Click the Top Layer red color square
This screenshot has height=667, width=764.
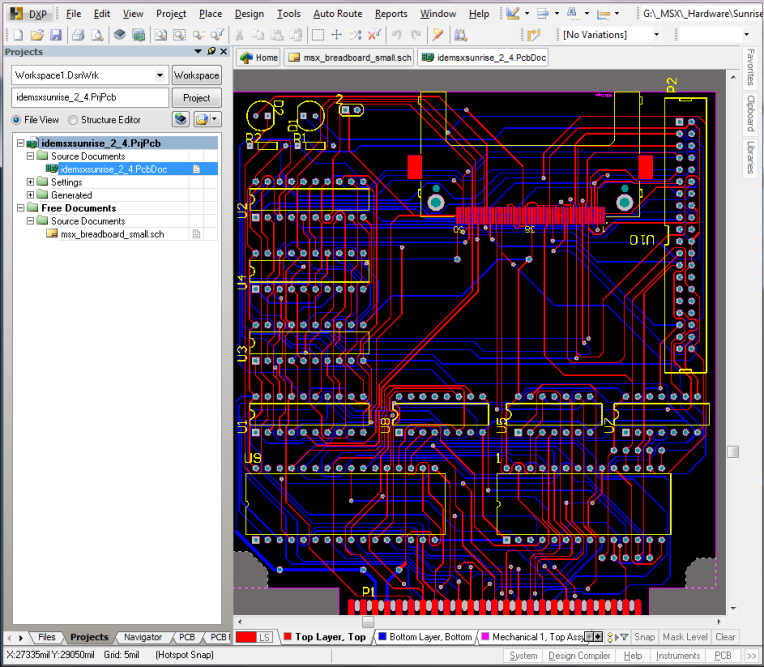pyautogui.click(x=287, y=636)
